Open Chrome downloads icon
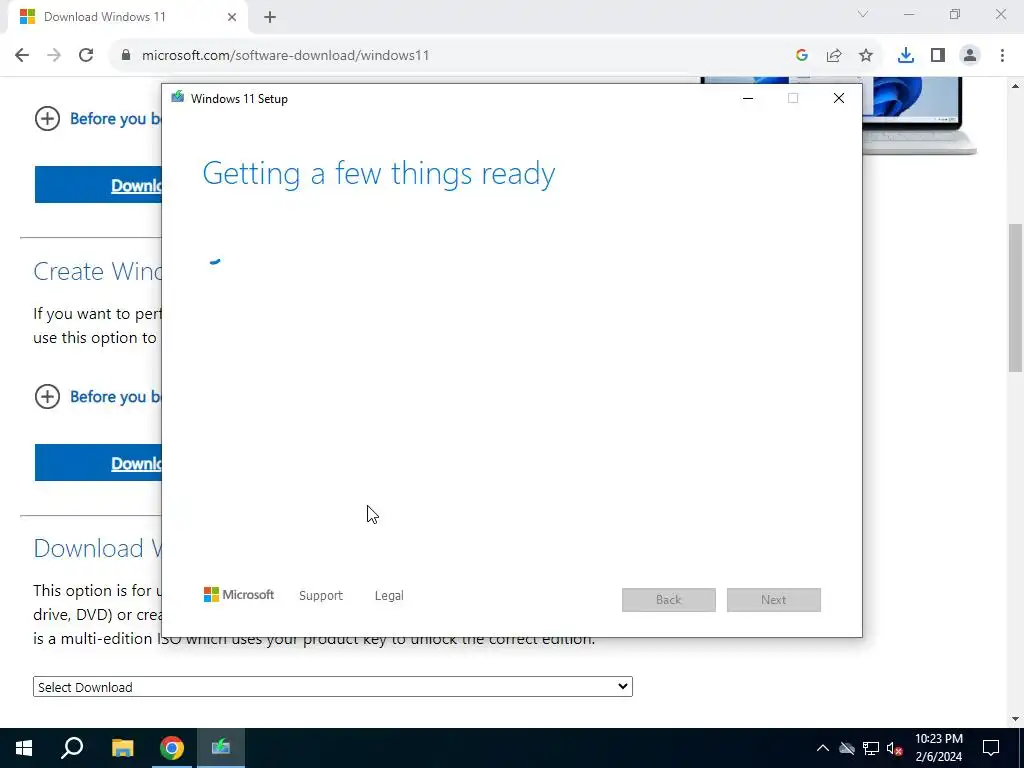 pyautogui.click(x=906, y=56)
